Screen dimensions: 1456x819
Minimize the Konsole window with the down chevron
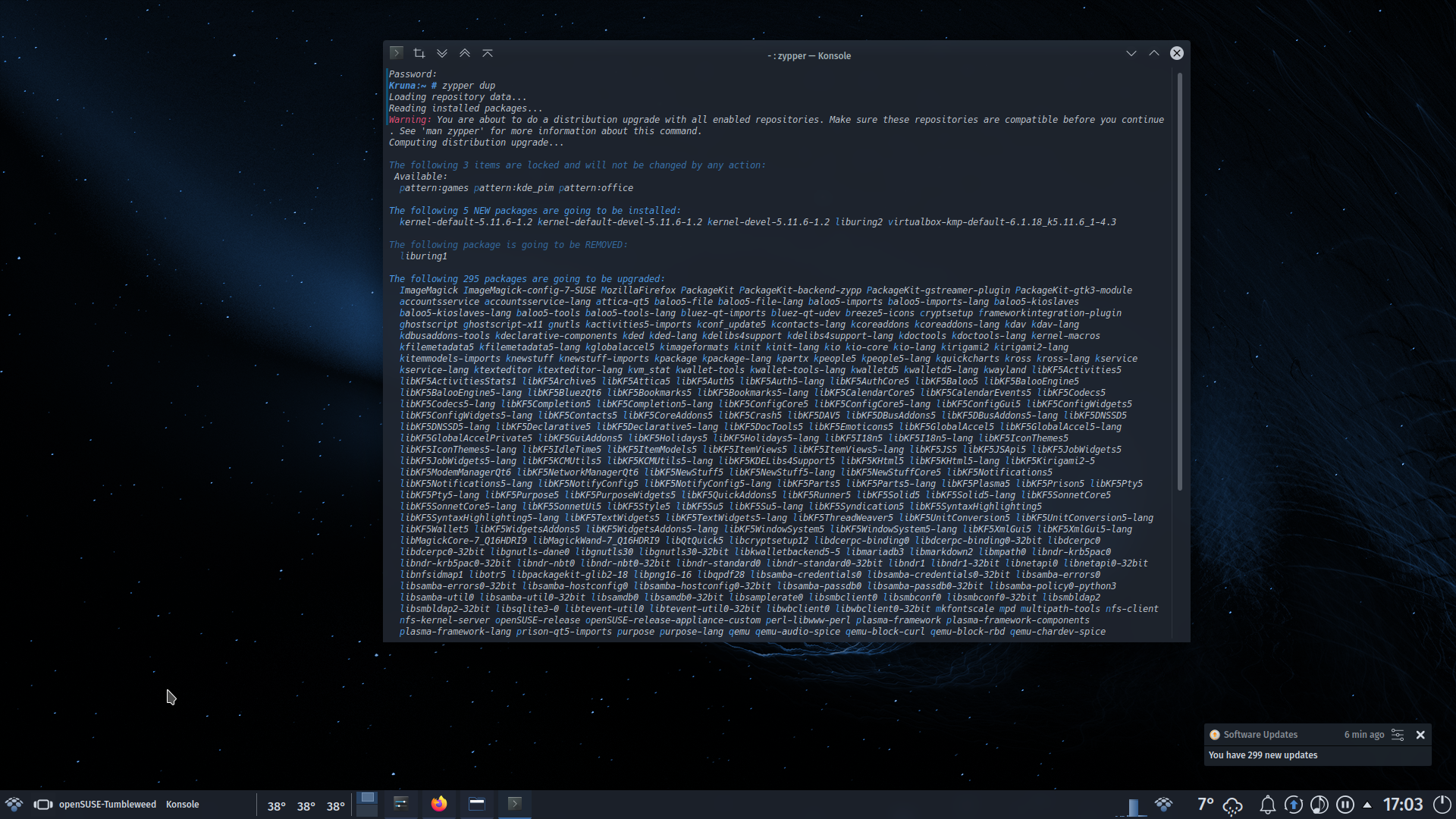1131,53
